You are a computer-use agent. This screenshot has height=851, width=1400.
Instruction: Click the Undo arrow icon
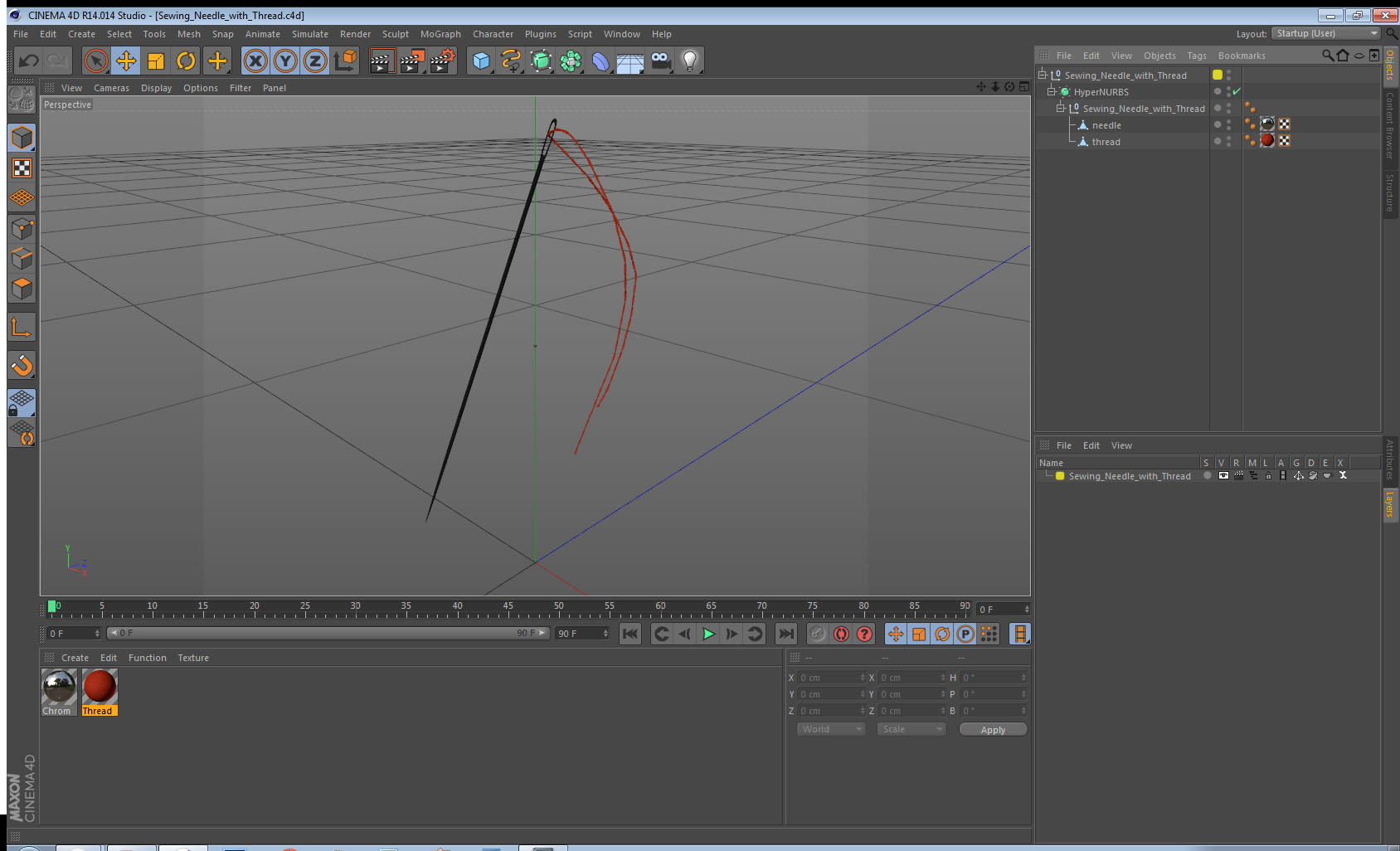point(29,61)
